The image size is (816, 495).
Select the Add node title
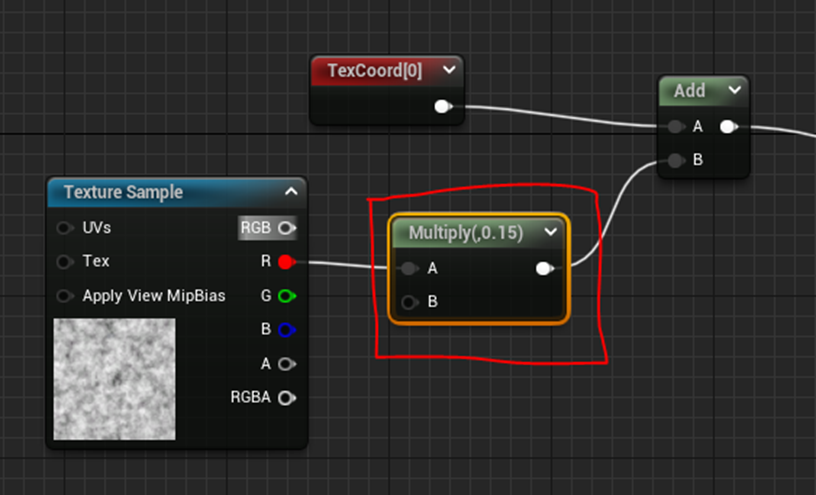(690, 91)
